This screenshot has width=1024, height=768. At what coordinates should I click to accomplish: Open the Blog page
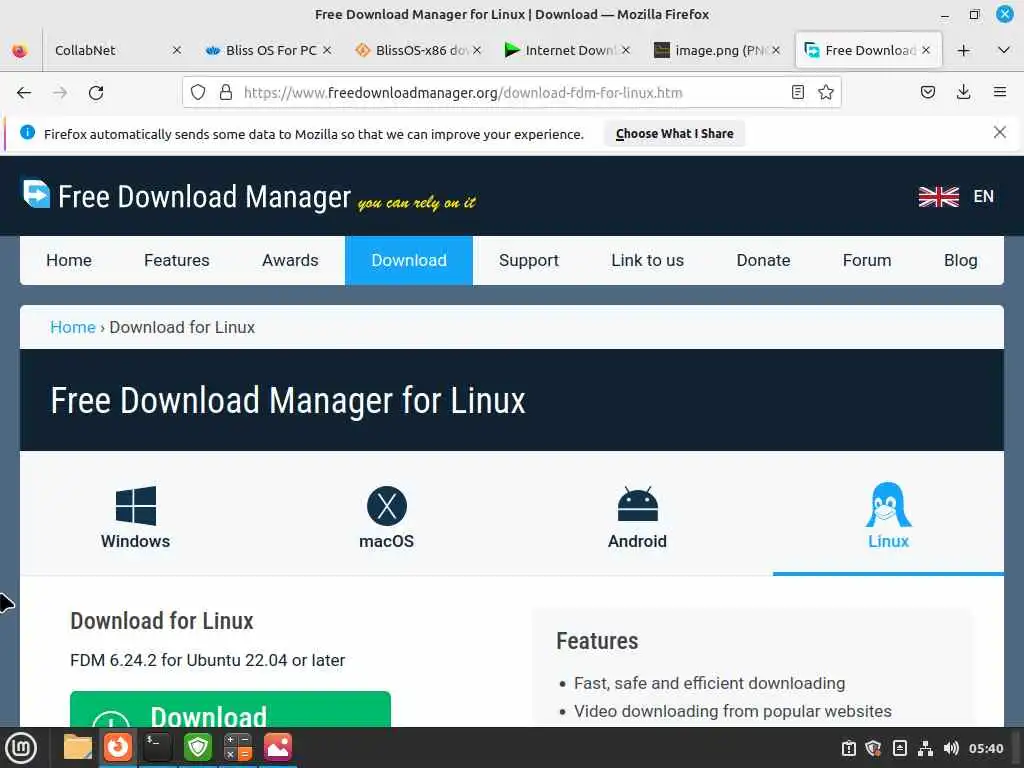pos(960,260)
